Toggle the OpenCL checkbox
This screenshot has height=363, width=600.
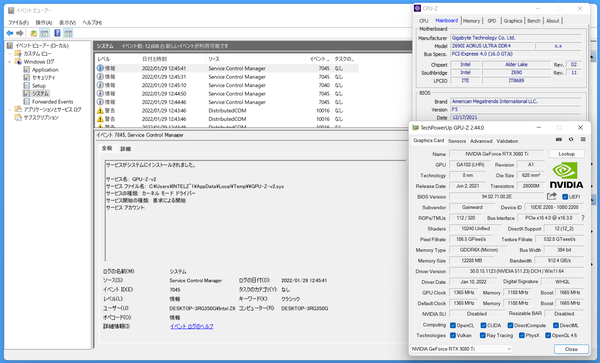(453, 326)
